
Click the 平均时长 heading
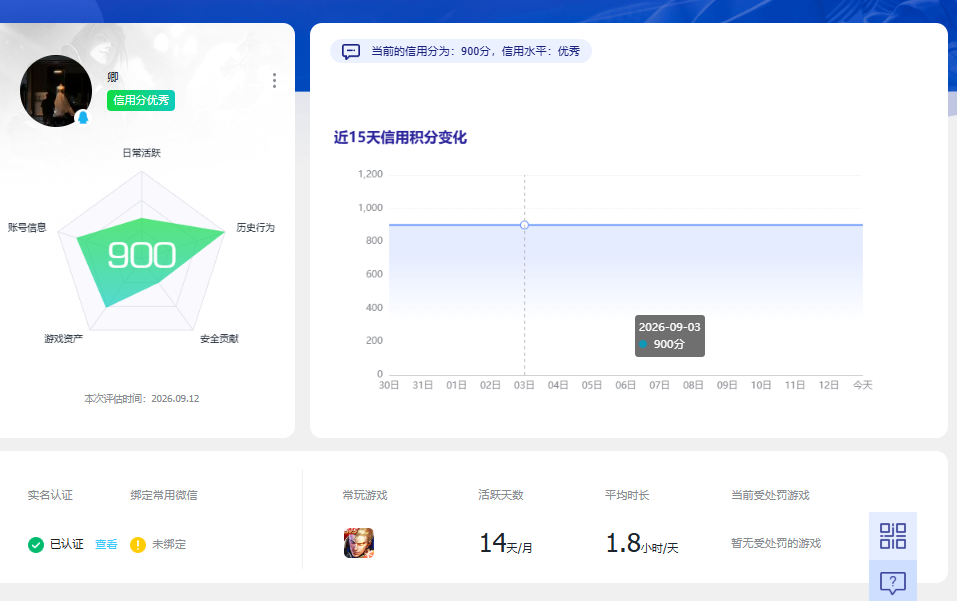click(x=627, y=495)
